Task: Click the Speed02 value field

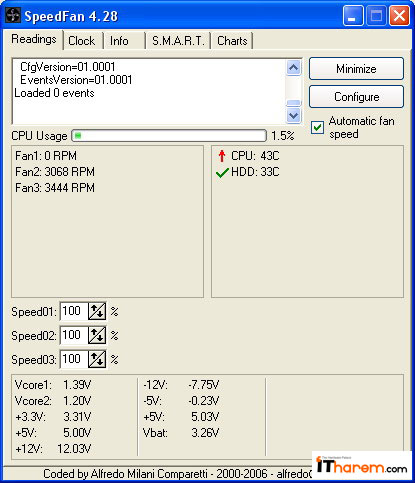Action: tap(74, 335)
